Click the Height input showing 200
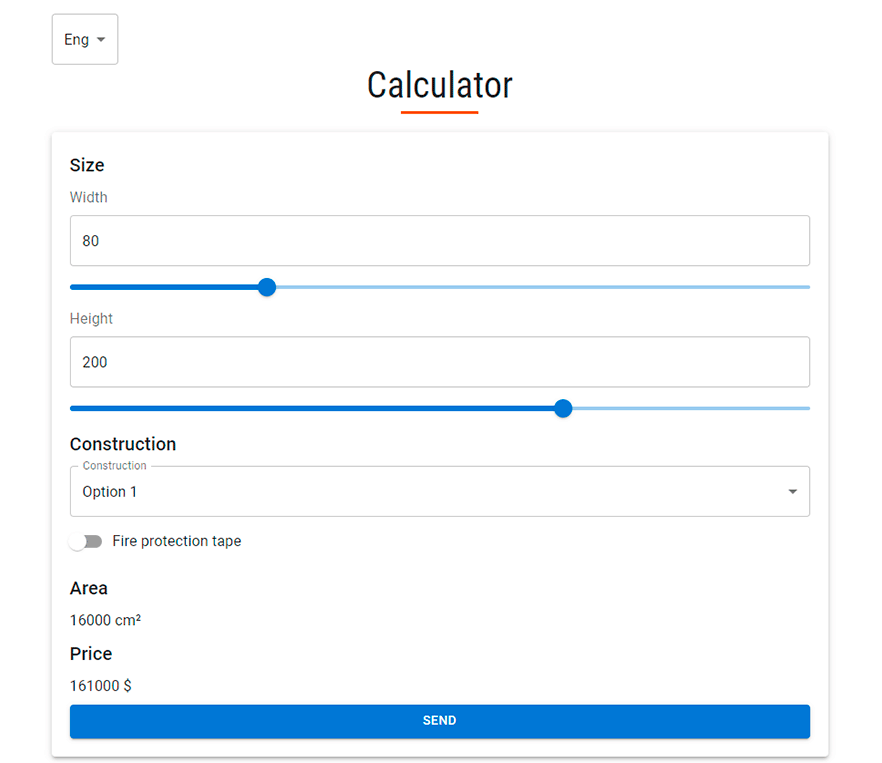The image size is (882, 763). 440,362
